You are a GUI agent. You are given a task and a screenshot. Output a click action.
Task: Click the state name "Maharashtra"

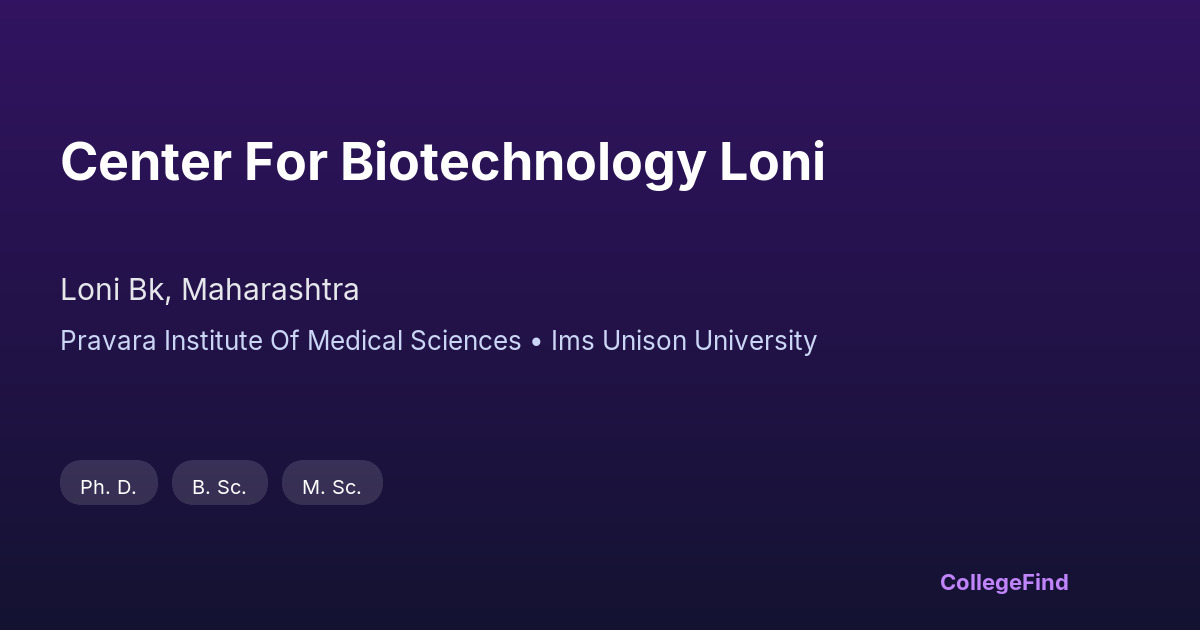[x=270, y=290]
